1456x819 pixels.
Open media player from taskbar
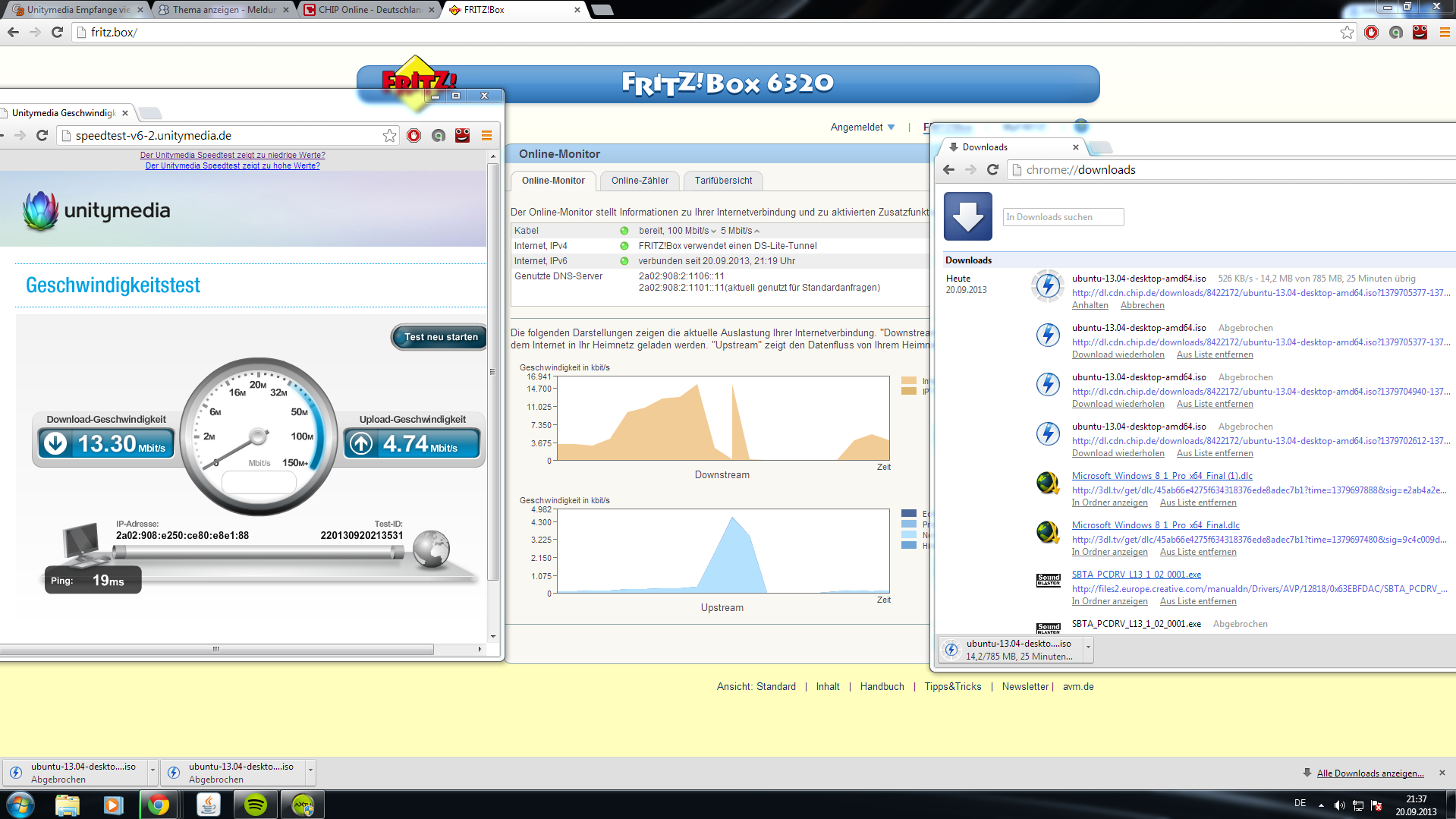(113, 805)
